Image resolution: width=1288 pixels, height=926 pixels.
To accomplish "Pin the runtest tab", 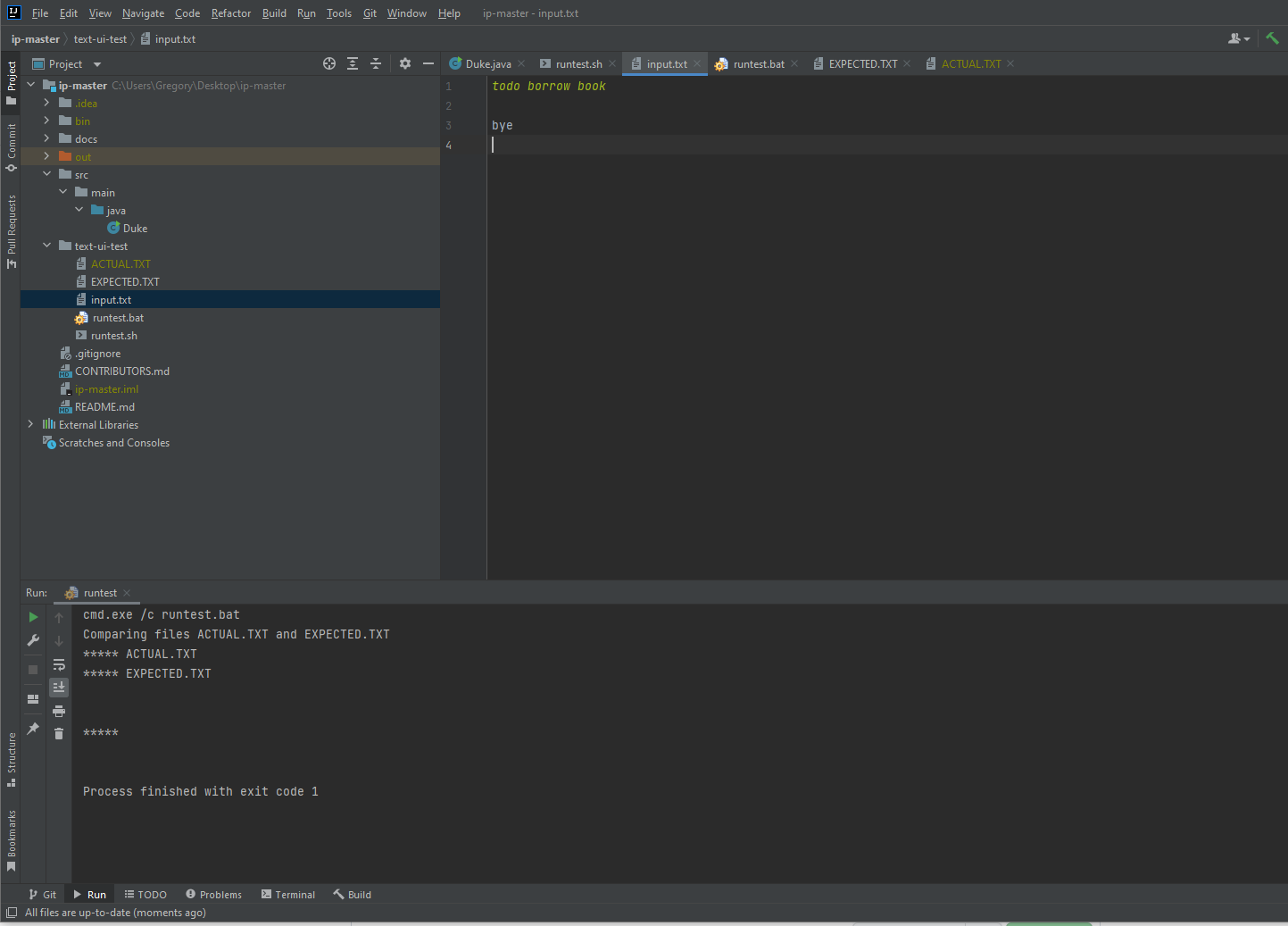I will (33, 729).
